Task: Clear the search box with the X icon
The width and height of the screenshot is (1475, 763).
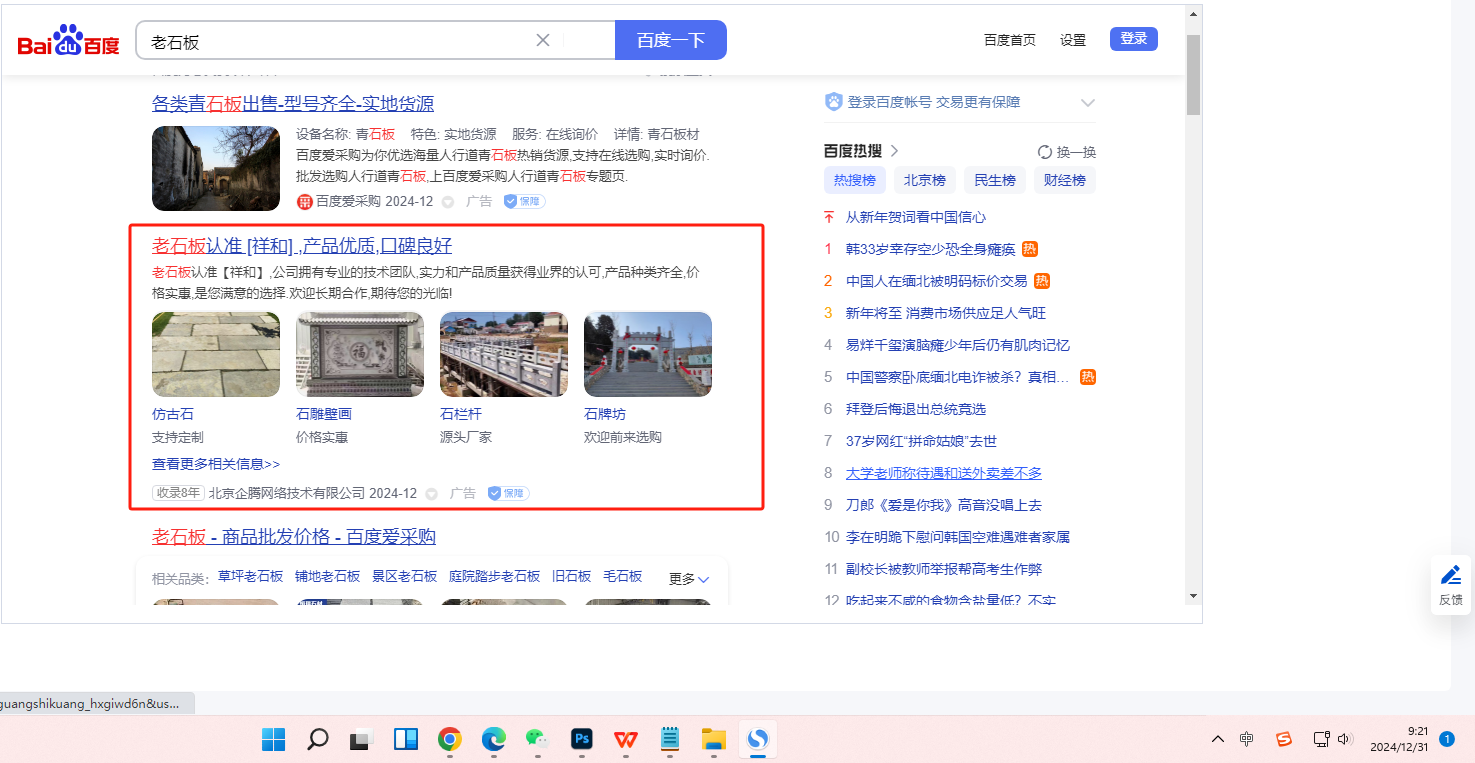Action: [543, 40]
